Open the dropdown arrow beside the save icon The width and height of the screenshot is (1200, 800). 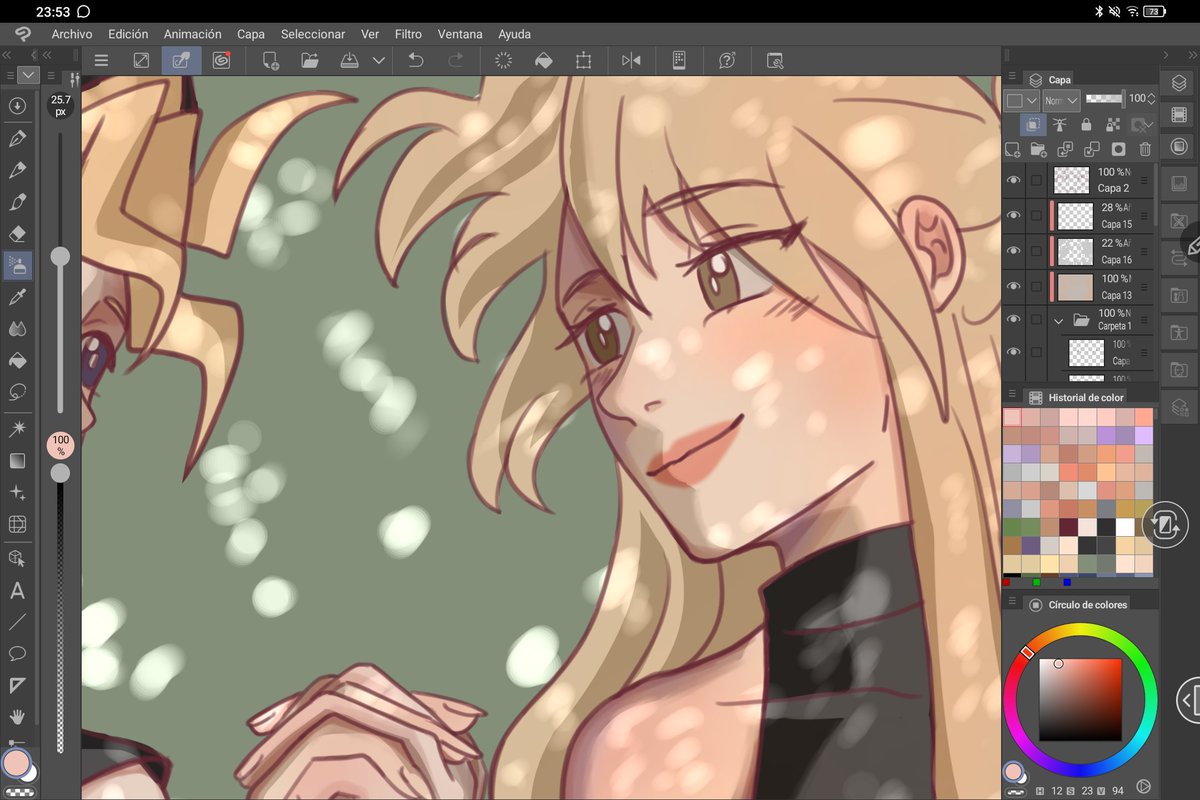379,60
